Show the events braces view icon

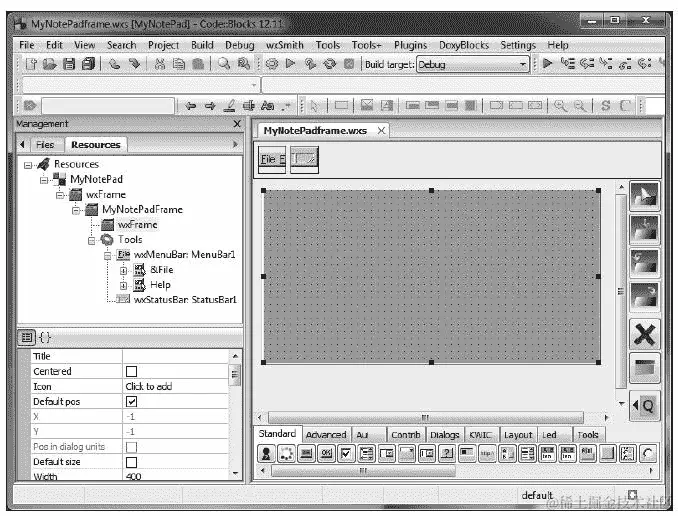(45, 337)
